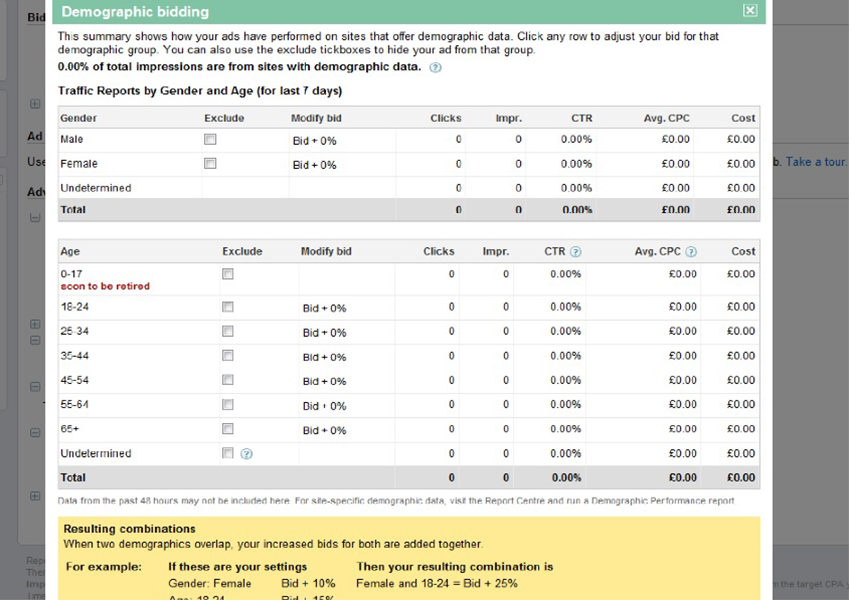Screen dimensions: 851x600
Task: Click 'Clicks' header in the Age table
Action: [x=439, y=251]
